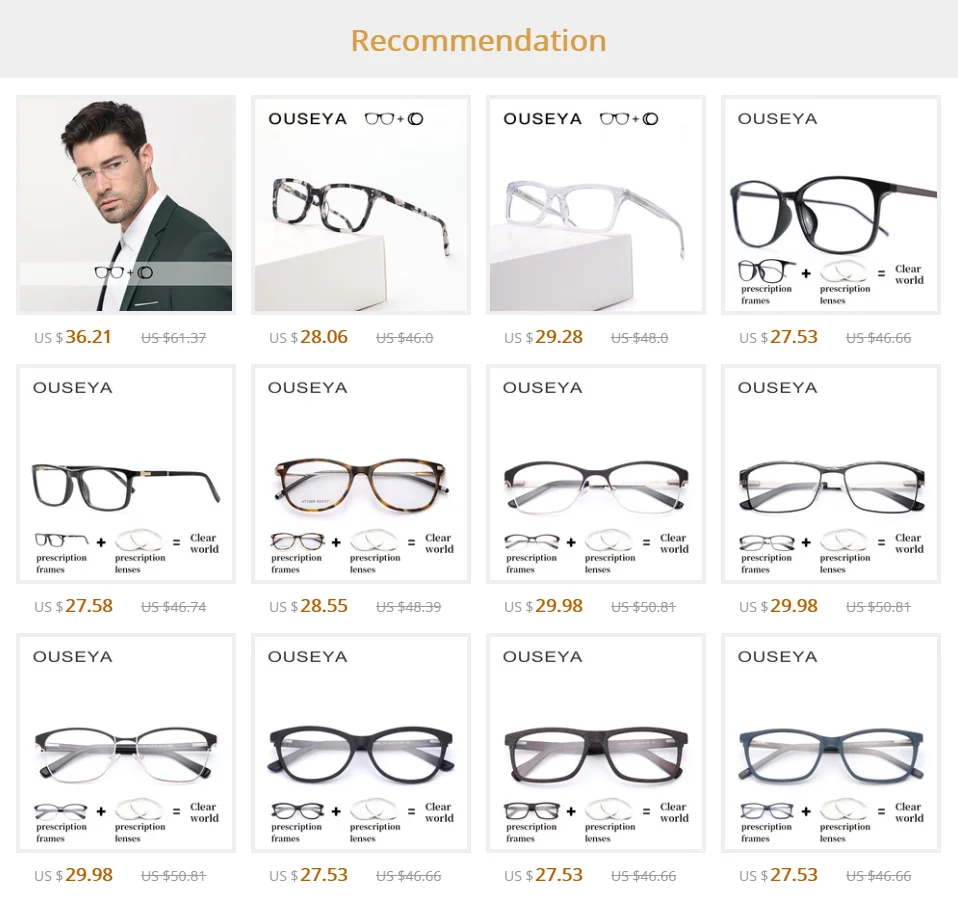Select the brown tortoiseshell oval glasses
This screenshot has height=906, width=958.
[x=360, y=474]
